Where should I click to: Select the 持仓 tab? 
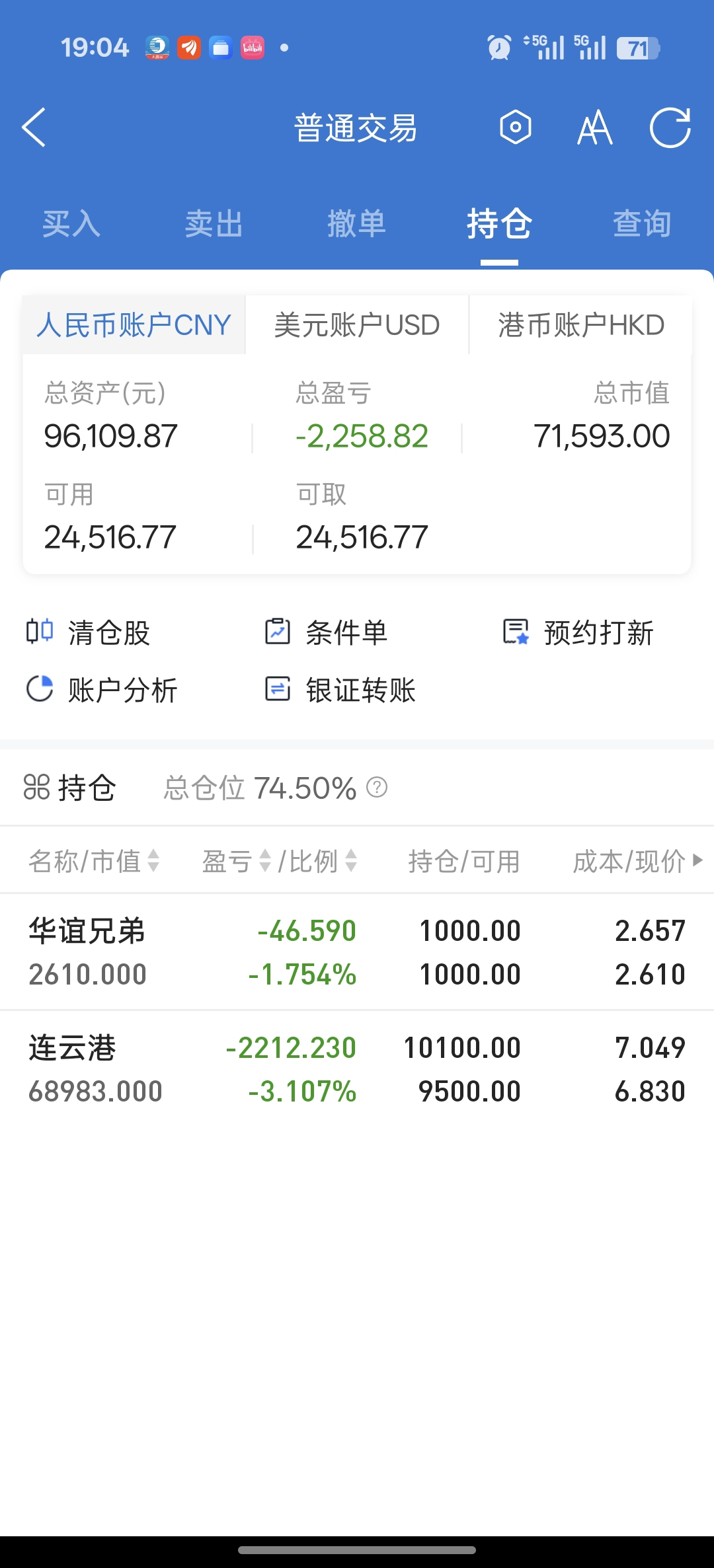[x=500, y=223]
